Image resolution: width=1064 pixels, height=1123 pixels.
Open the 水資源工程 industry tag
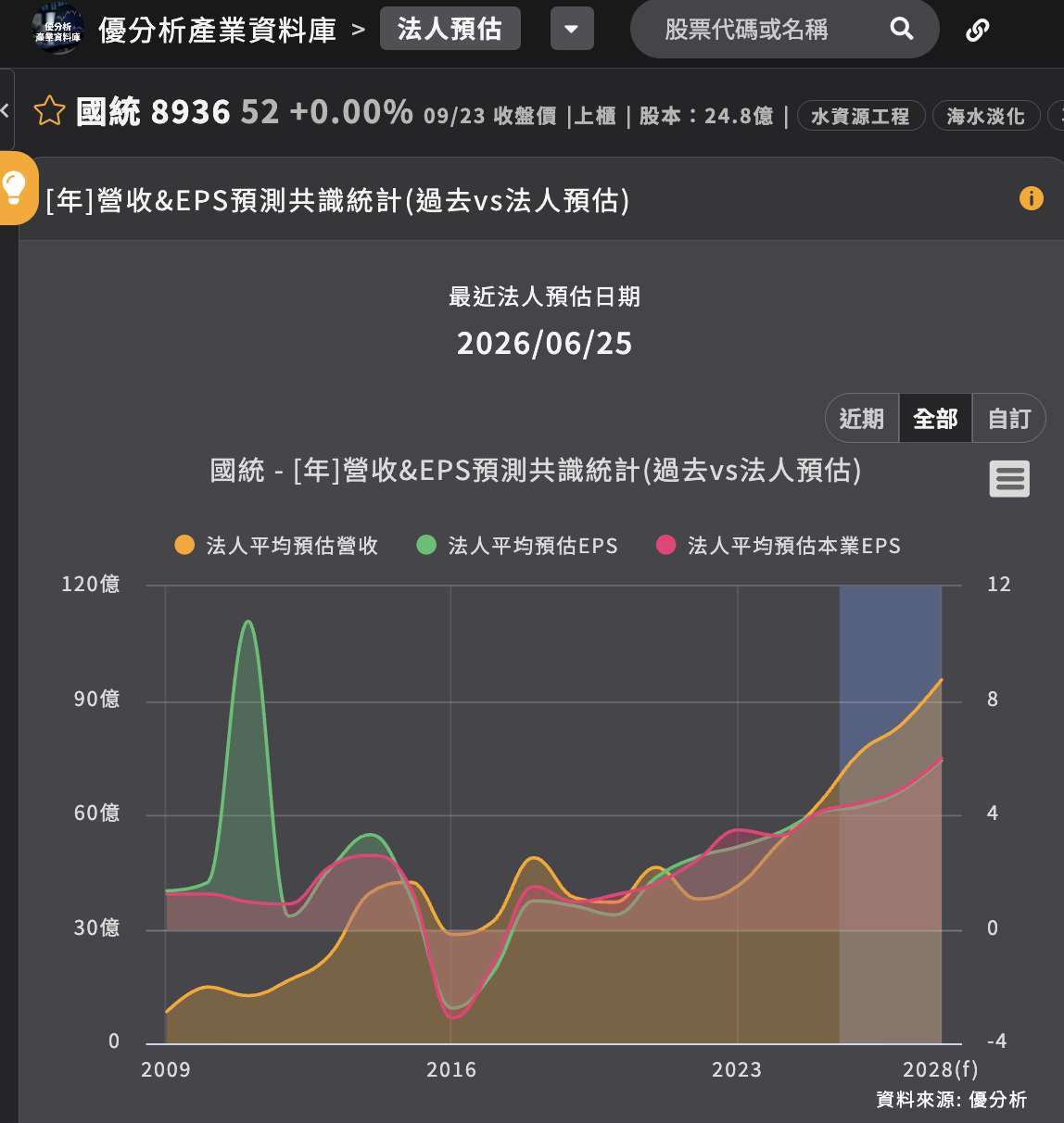[x=860, y=116]
